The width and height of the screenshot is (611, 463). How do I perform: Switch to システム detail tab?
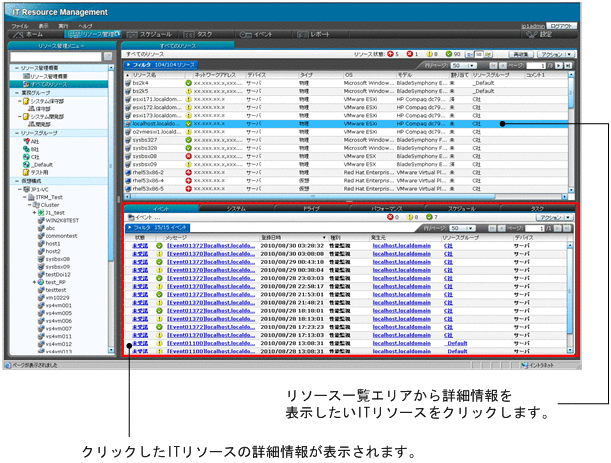237,209
